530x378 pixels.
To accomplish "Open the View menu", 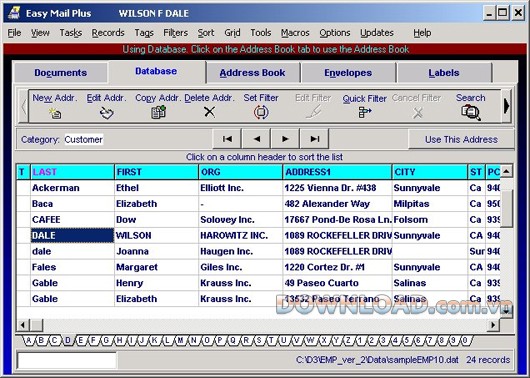I will (x=40, y=33).
